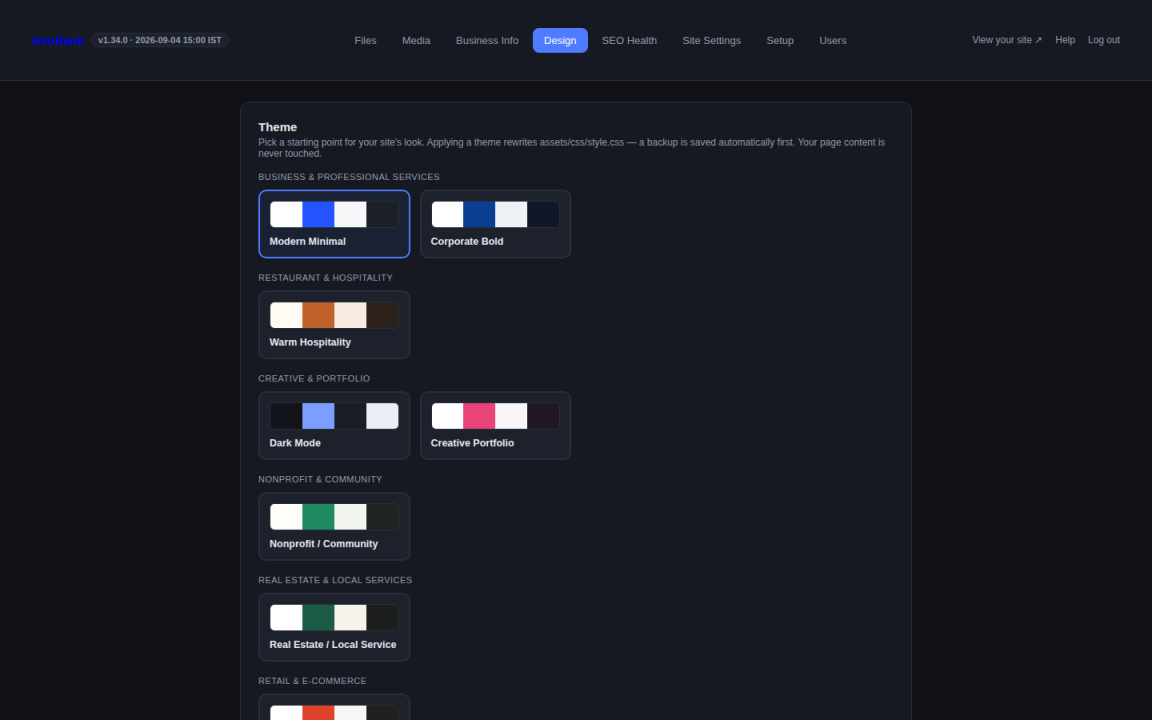Screen dimensions: 1152x720
Task: Click the GeoRank logo link
Action: (x=58, y=40)
